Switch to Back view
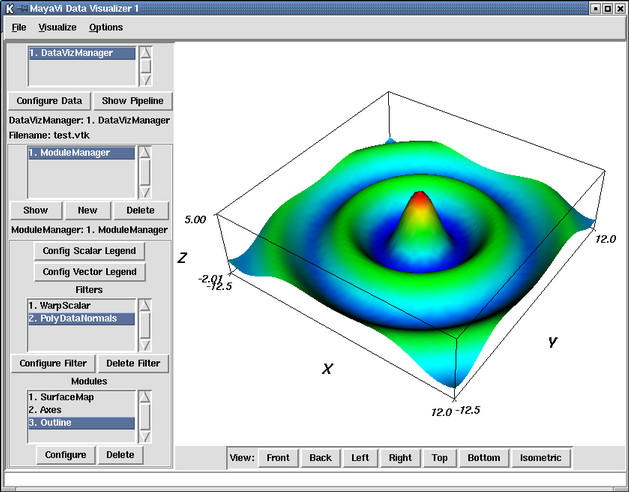The width and height of the screenshot is (629, 492). pyautogui.click(x=321, y=458)
